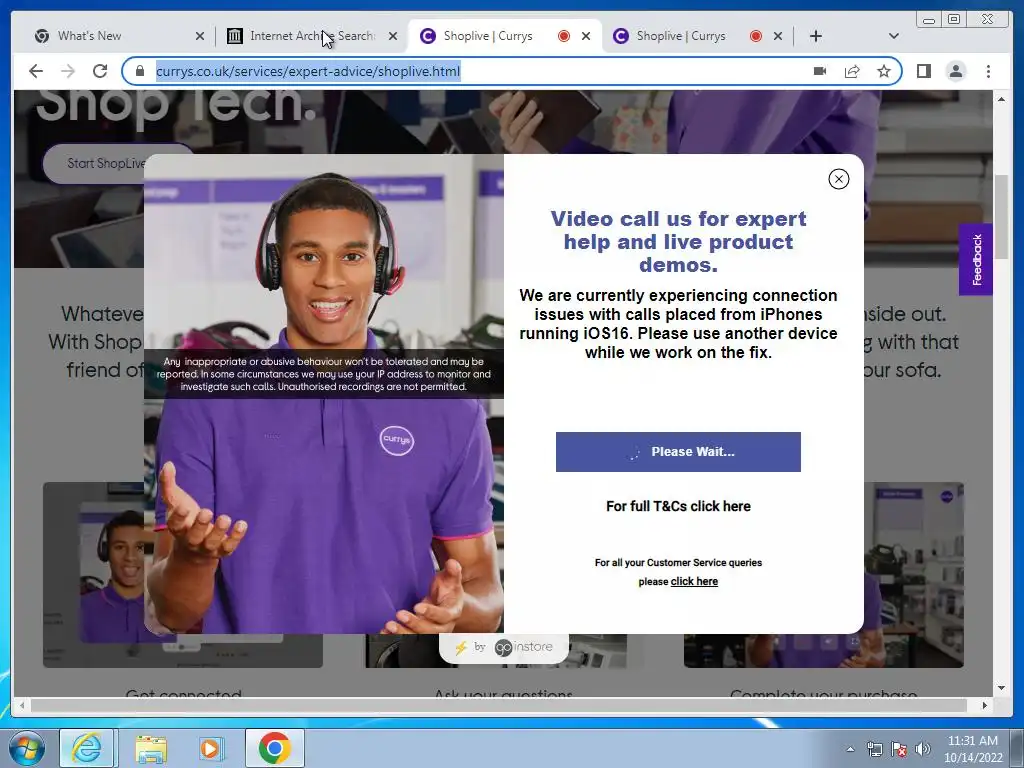Screen dimensions: 1024x768
Task: Open the Chrome profile menu
Action: coord(956,71)
